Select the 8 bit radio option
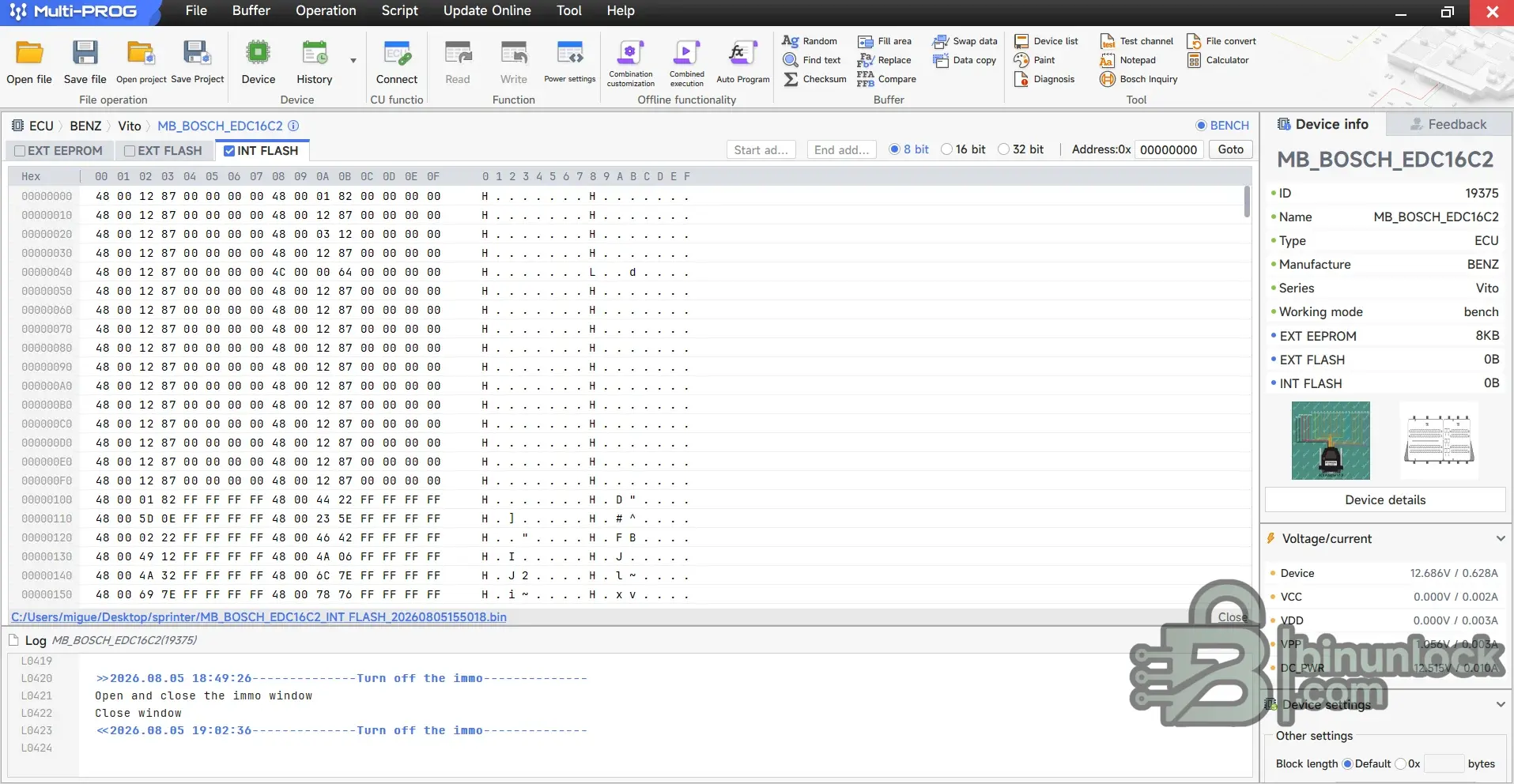 click(x=894, y=149)
